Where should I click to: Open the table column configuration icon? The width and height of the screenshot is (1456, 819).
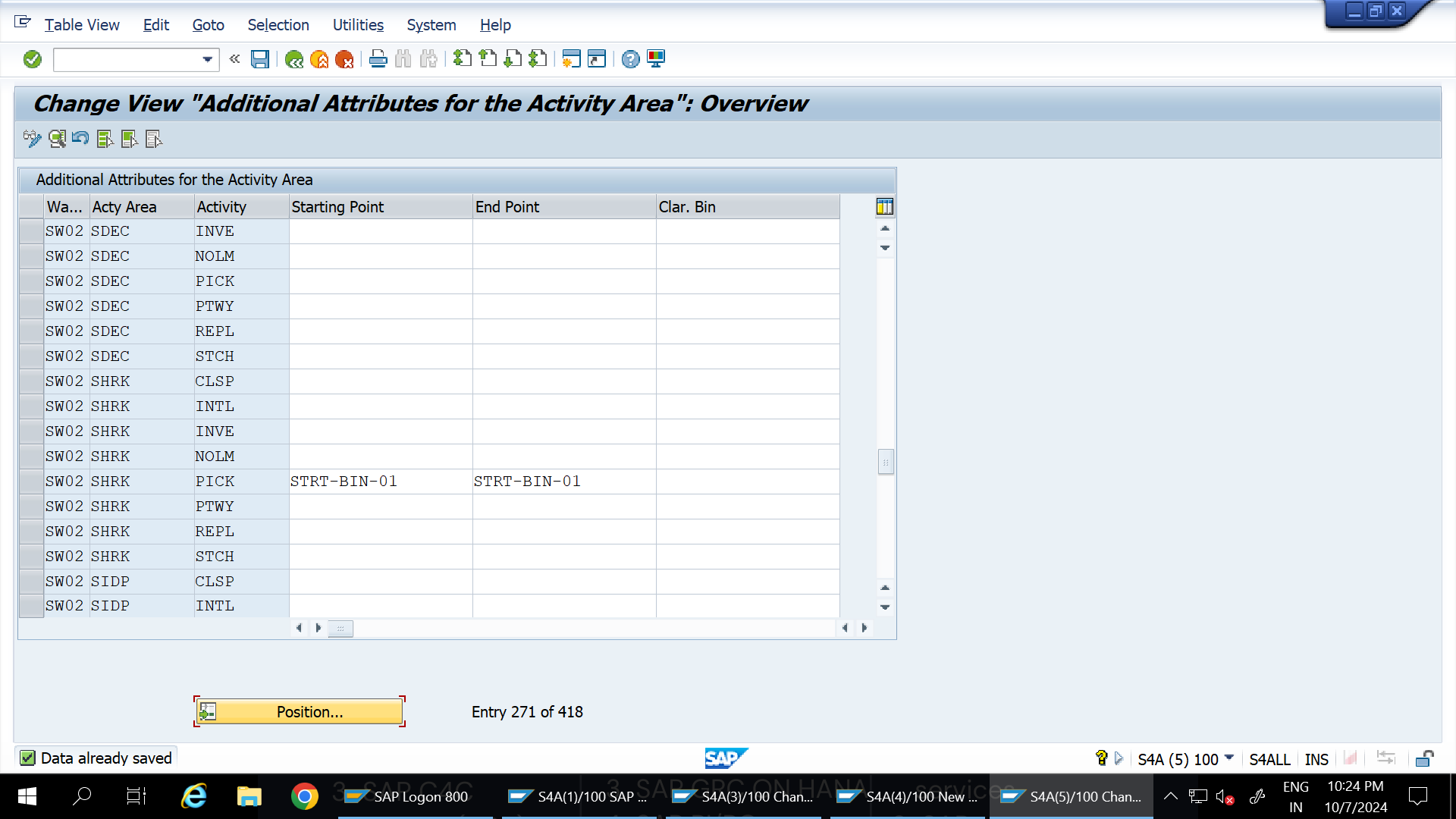point(884,206)
